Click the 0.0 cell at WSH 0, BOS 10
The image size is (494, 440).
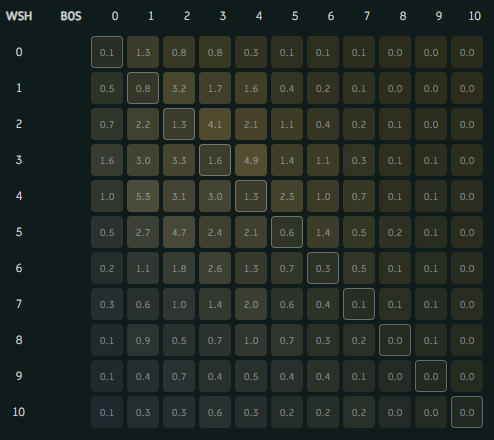[467, 52]
